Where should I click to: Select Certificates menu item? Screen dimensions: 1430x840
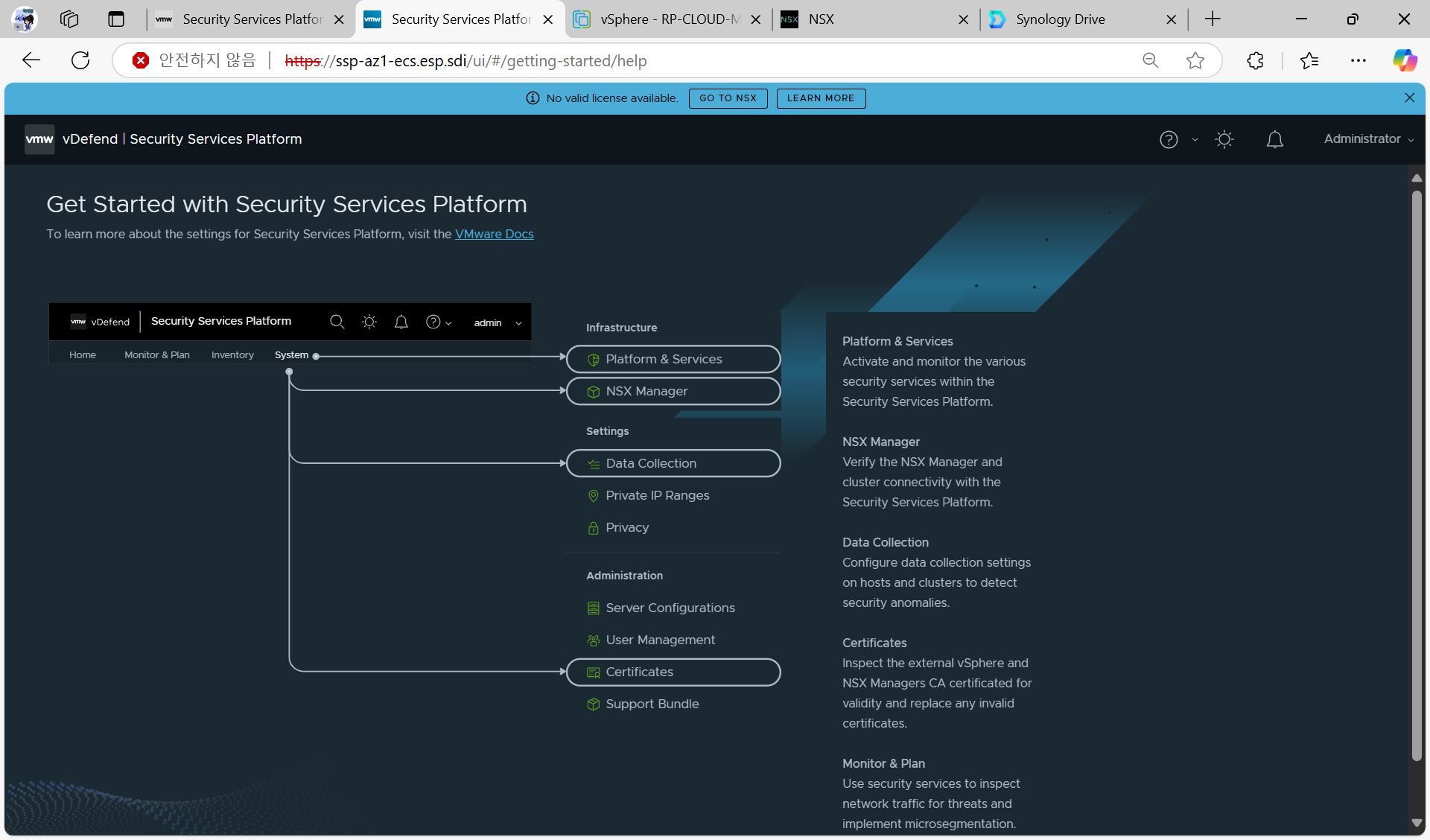(x=673, y=672)
